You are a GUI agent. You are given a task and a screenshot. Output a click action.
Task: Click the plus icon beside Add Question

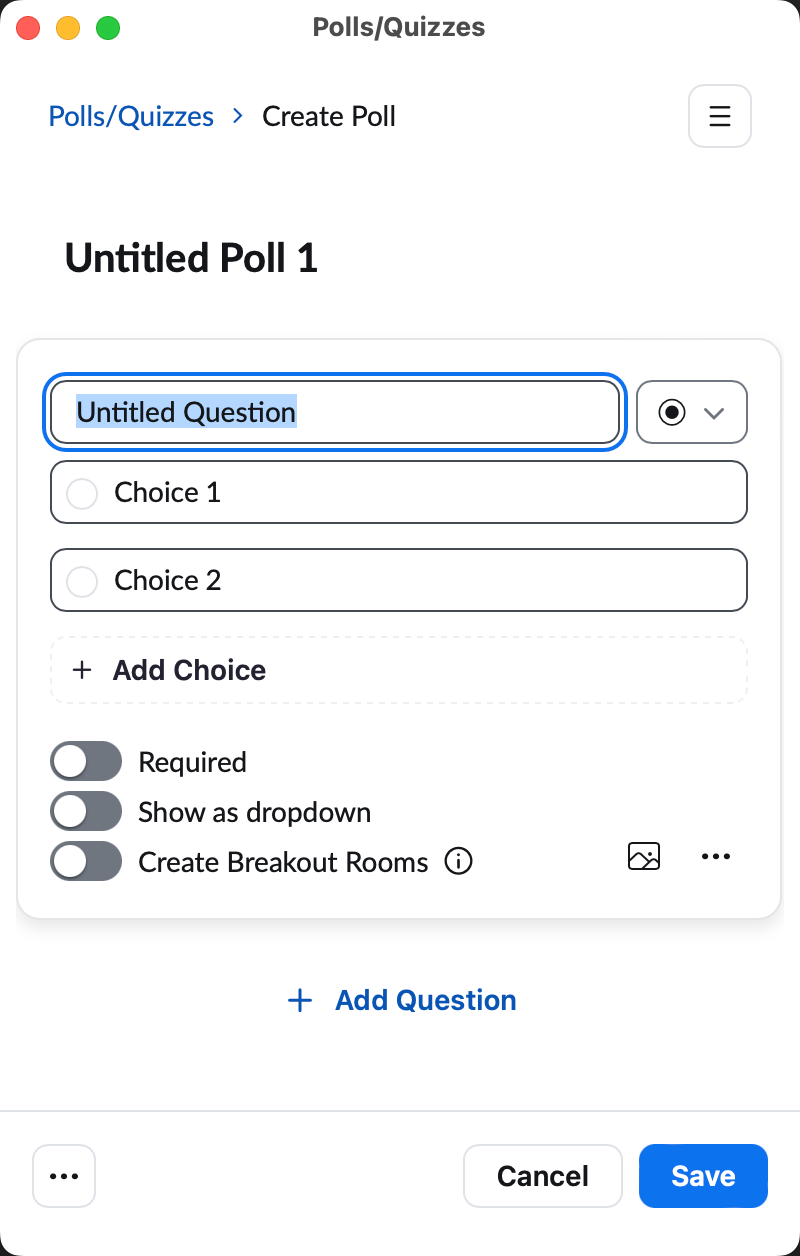(x=299, y=1000)
